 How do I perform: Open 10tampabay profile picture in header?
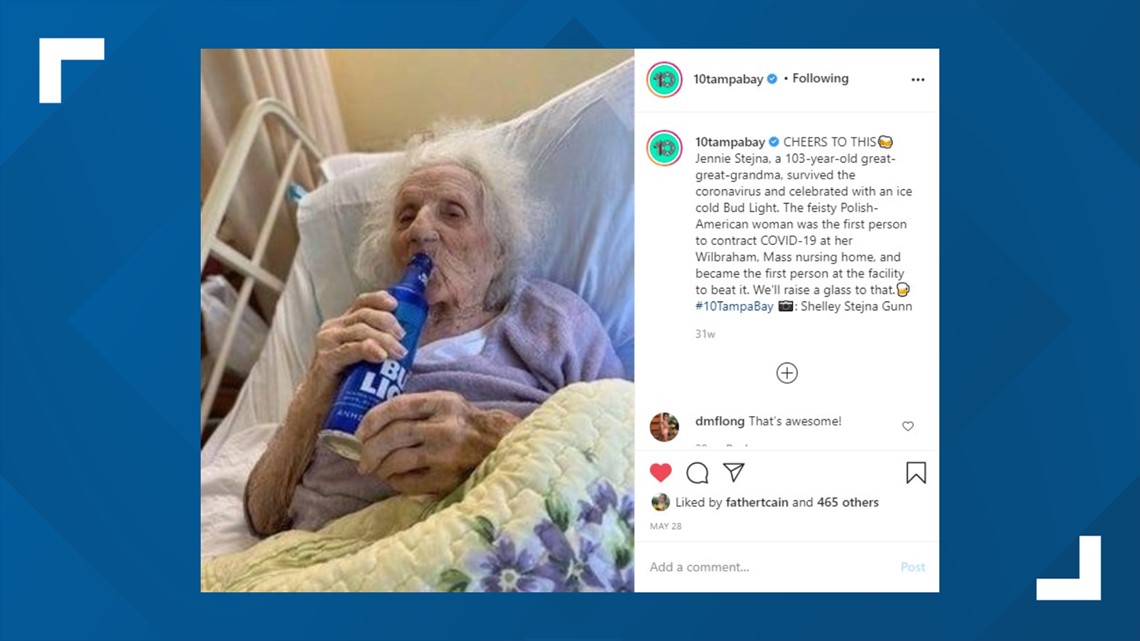664,79
